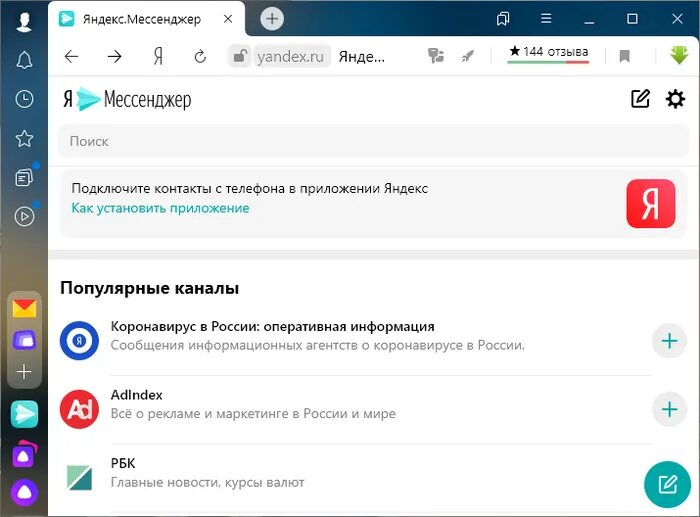This screenshot has height=517, width=700.
Task: Open notifications bell in sidebar
Action: [24, 59]
